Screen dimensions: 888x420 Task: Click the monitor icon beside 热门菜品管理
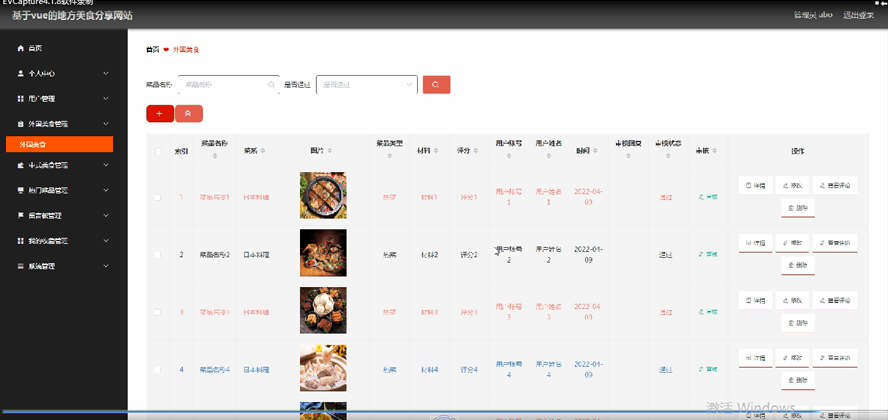tap(21, 191)
